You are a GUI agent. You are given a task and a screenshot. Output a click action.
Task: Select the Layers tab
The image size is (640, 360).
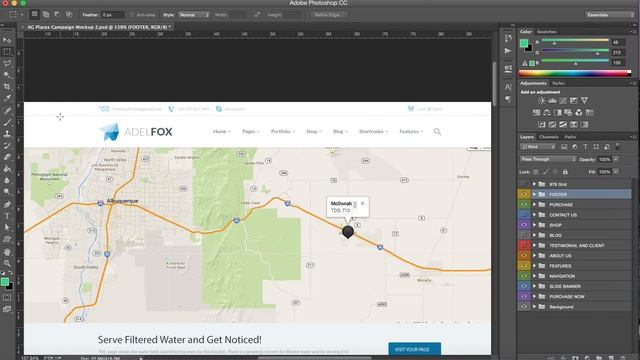coord(527,137)
